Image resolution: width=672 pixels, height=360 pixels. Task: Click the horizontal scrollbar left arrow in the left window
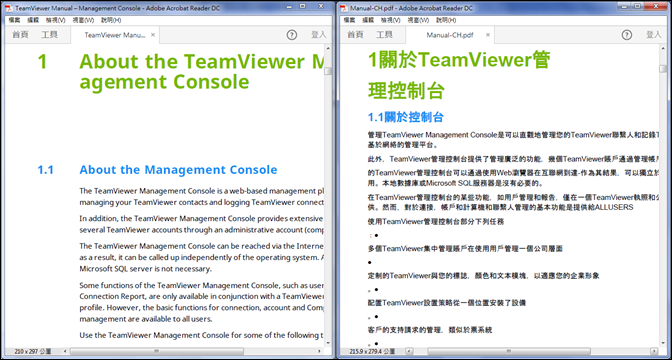point(64,351)
